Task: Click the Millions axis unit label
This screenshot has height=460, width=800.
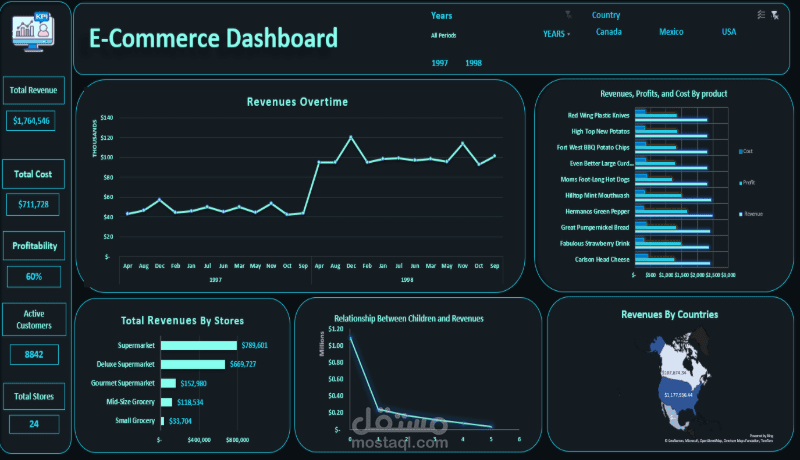Action: (321, 344)
